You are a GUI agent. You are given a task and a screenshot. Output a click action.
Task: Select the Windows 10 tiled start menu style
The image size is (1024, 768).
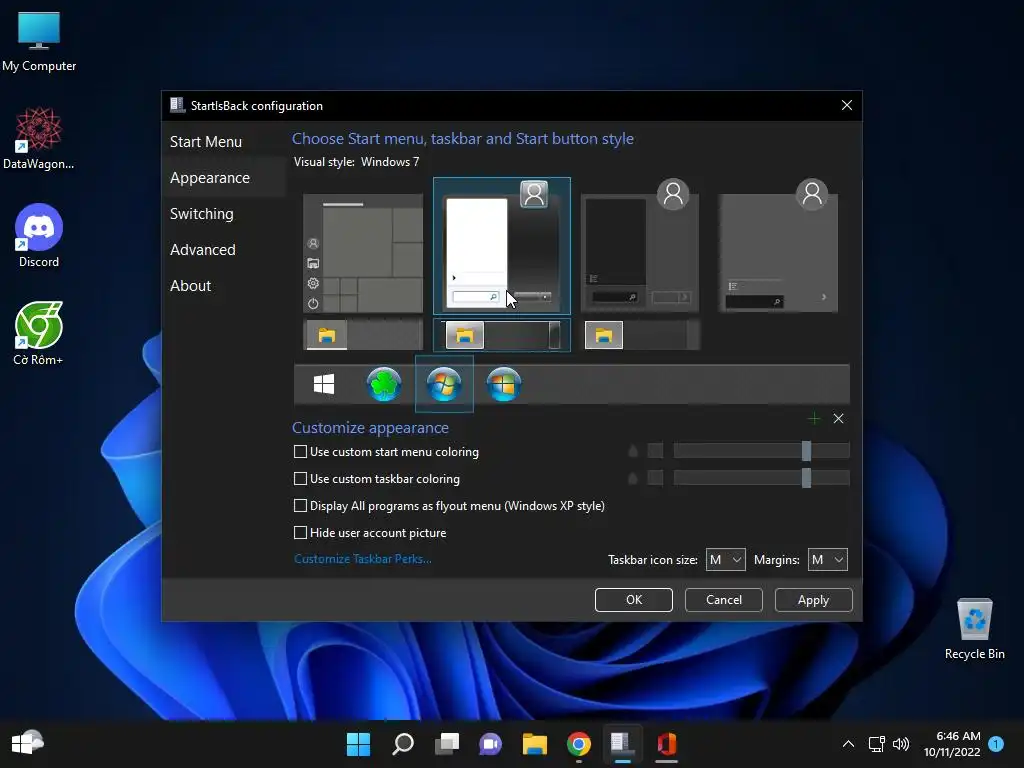(x=363, y=253)
